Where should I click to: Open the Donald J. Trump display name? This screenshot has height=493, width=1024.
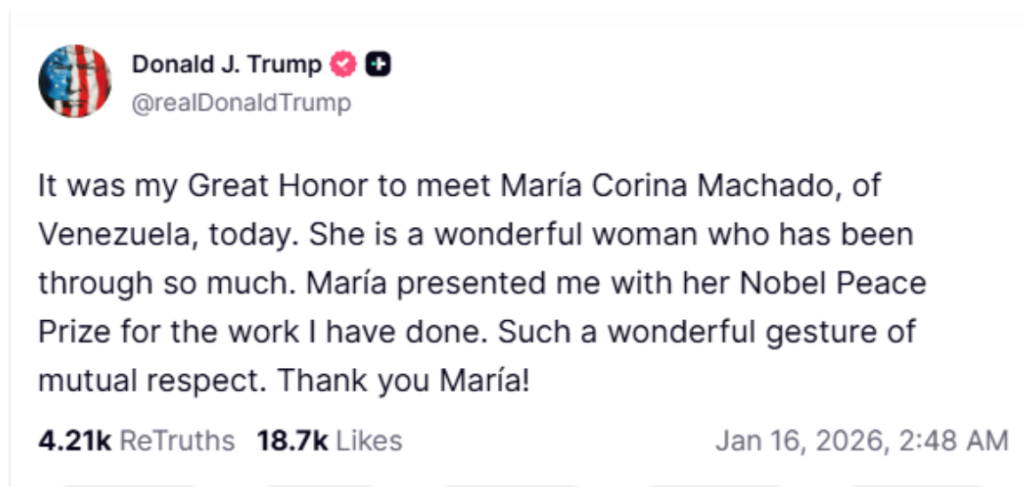pyautogui.click(x=227, y=65)
